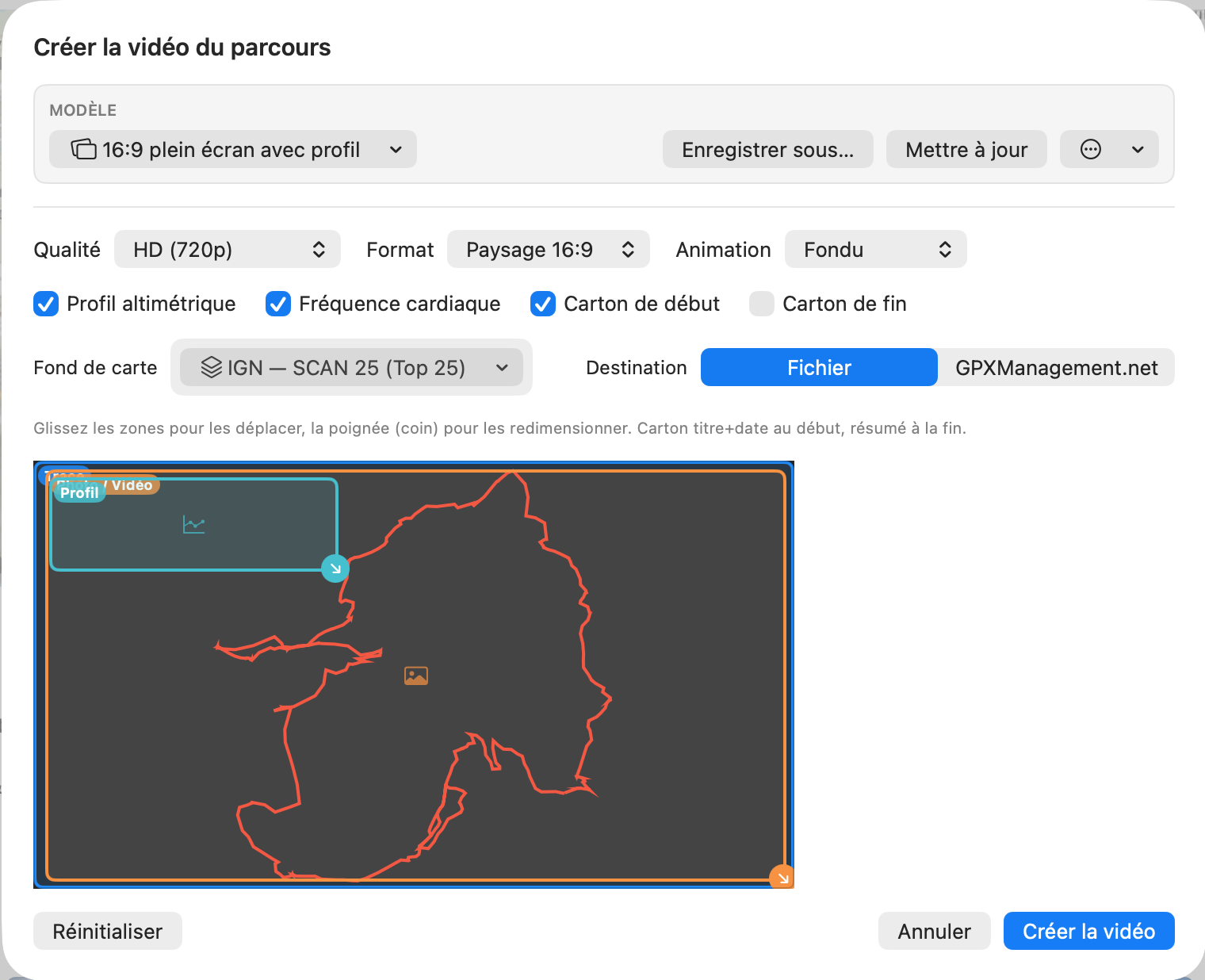Open the ellipsis more-options menu

[1091, 149]
